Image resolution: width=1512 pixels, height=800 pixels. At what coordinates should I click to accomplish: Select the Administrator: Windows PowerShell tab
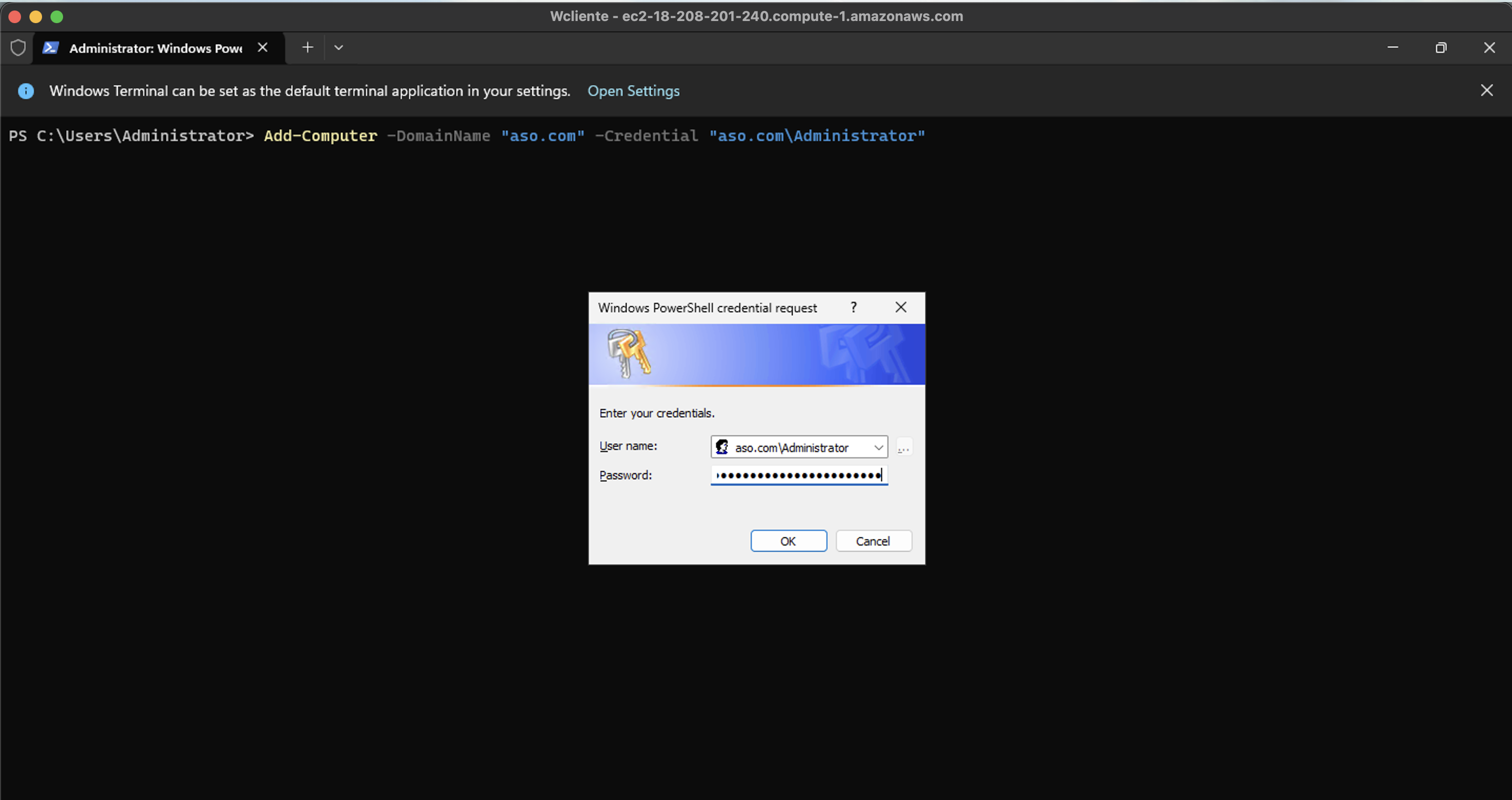click(156, 48)
